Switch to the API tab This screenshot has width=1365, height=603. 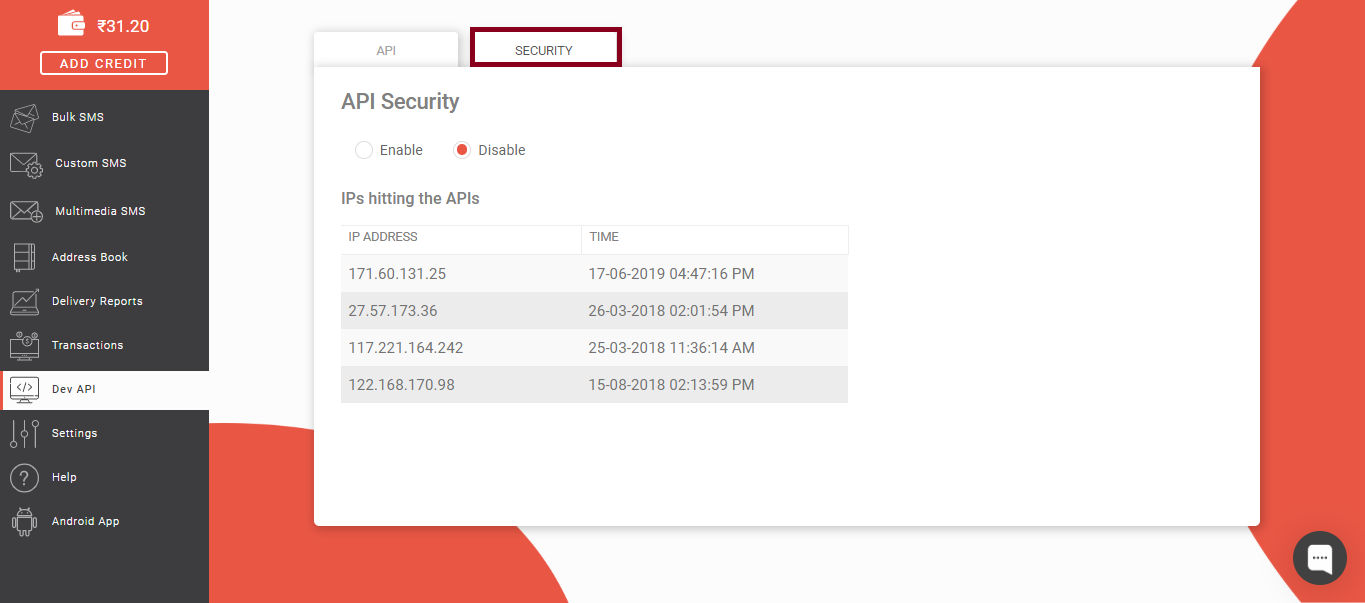(386, 50)
